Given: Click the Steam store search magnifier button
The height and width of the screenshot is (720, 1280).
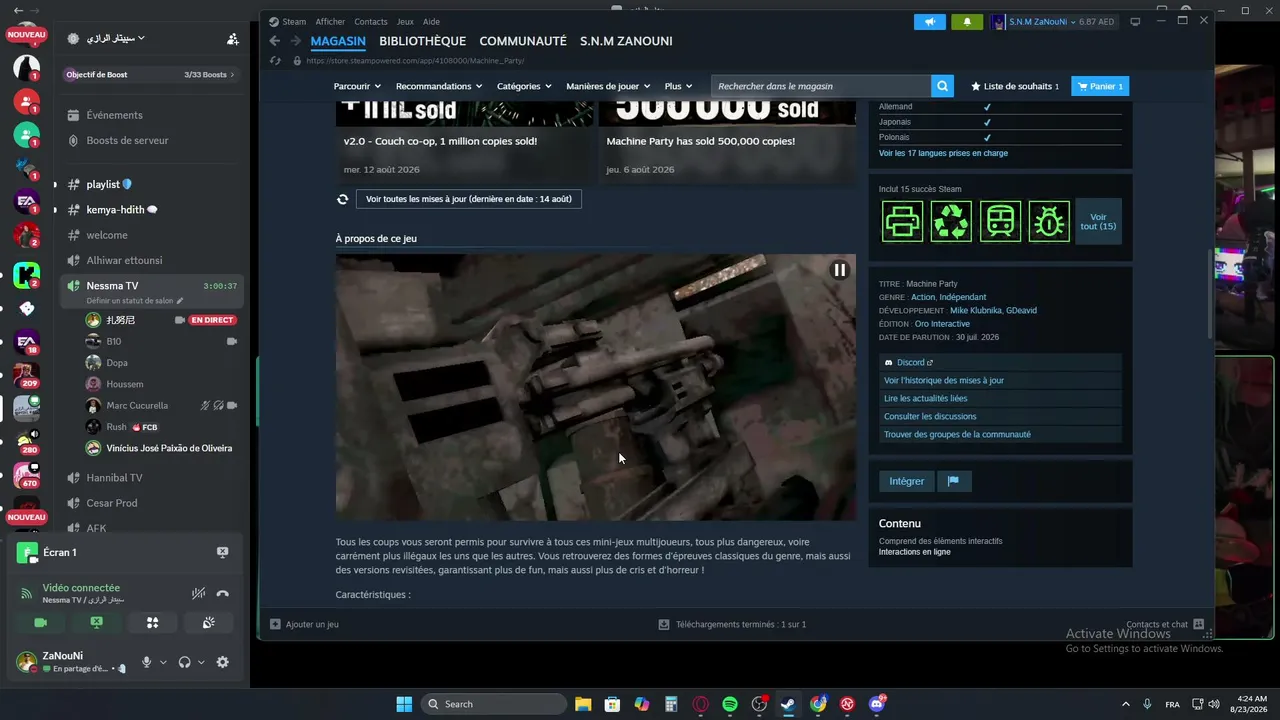Looking at the screenshot, I should [x=942, y=86].
